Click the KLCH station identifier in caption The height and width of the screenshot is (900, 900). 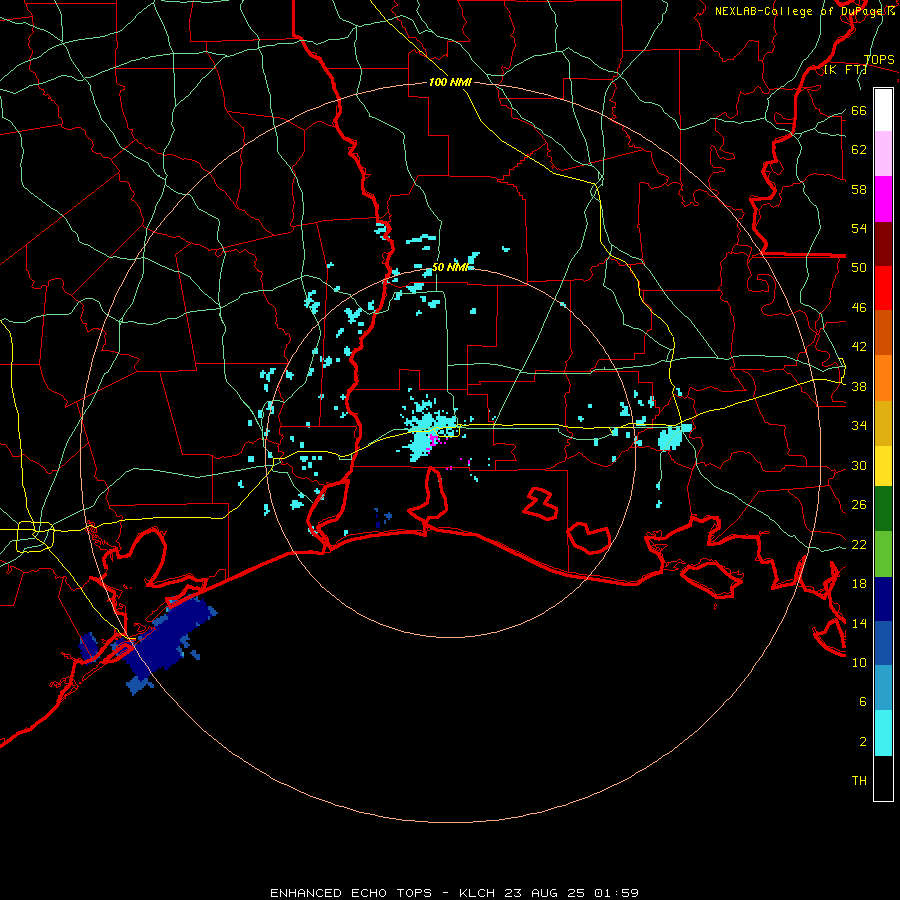[x=479, y=893]
